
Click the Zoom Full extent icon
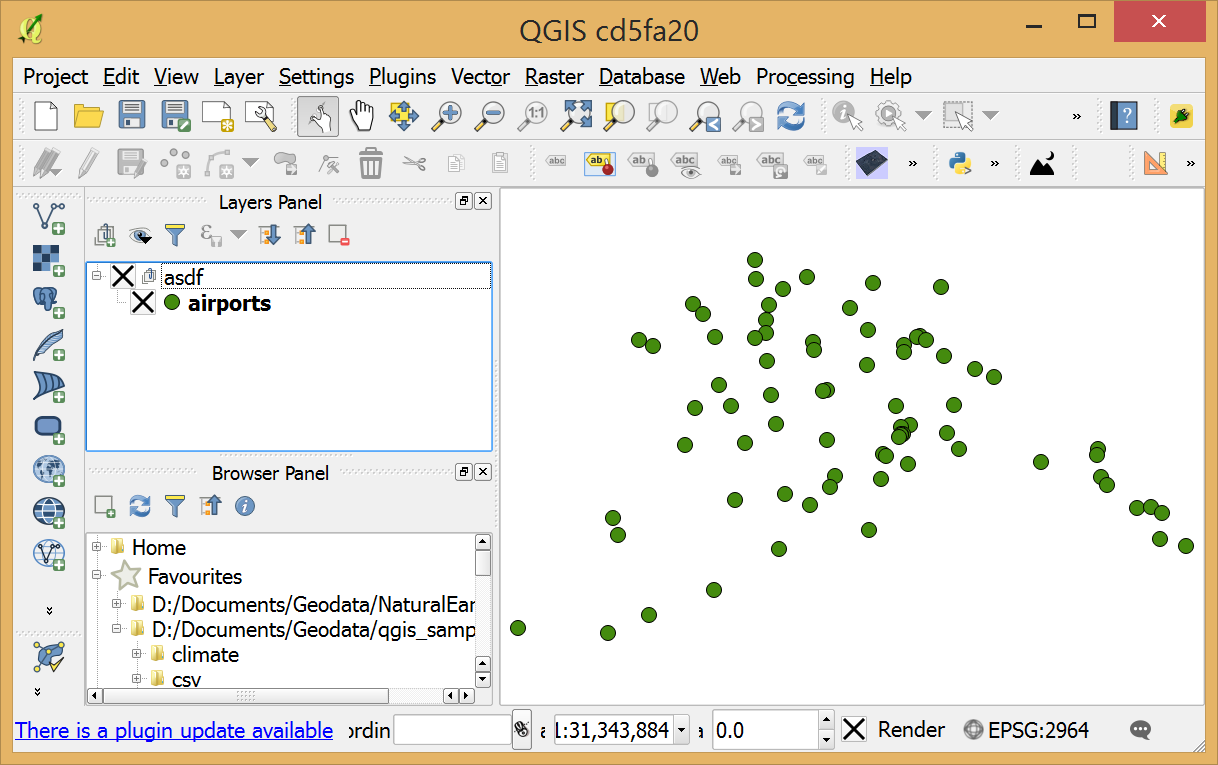[x=576, y=116]
